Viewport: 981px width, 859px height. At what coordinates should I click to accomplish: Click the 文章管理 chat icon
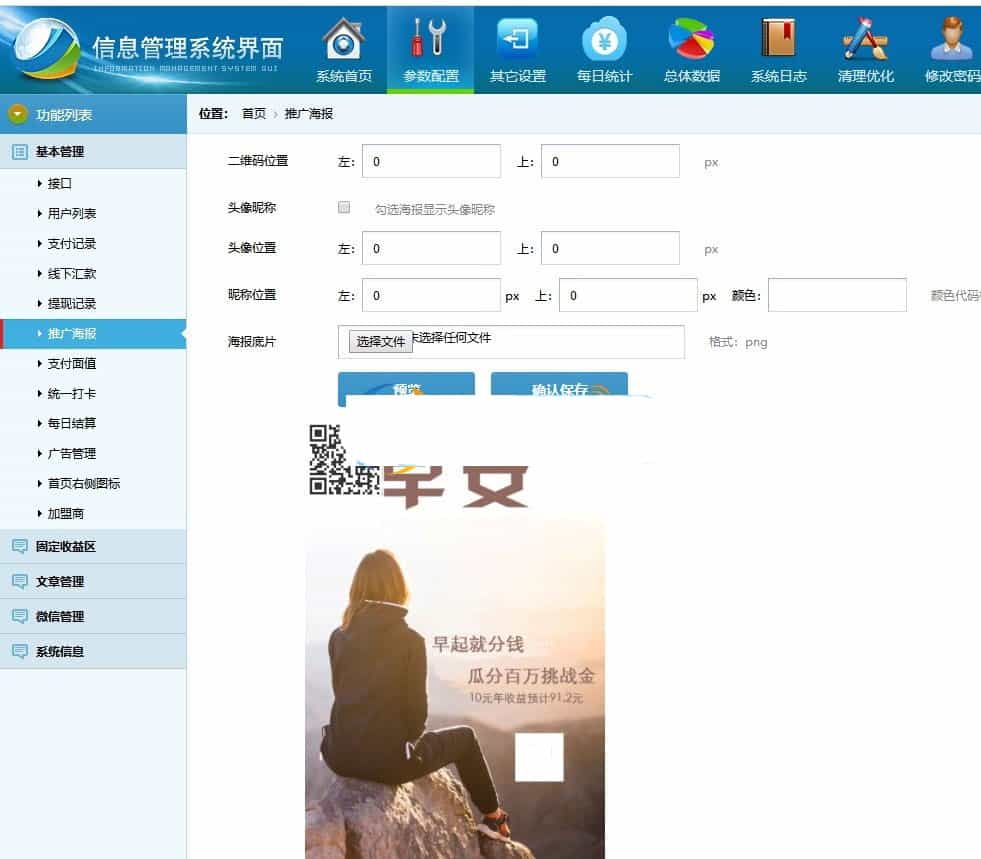click(19, 581)
